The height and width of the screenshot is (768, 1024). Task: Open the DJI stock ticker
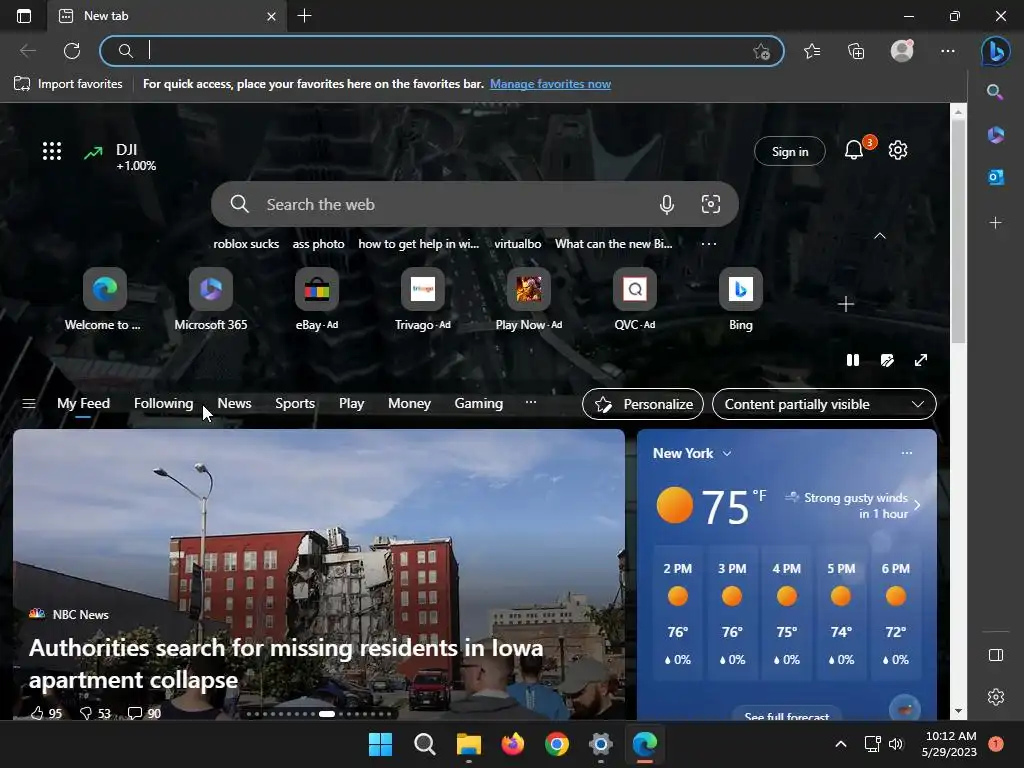tap(121, 157)
